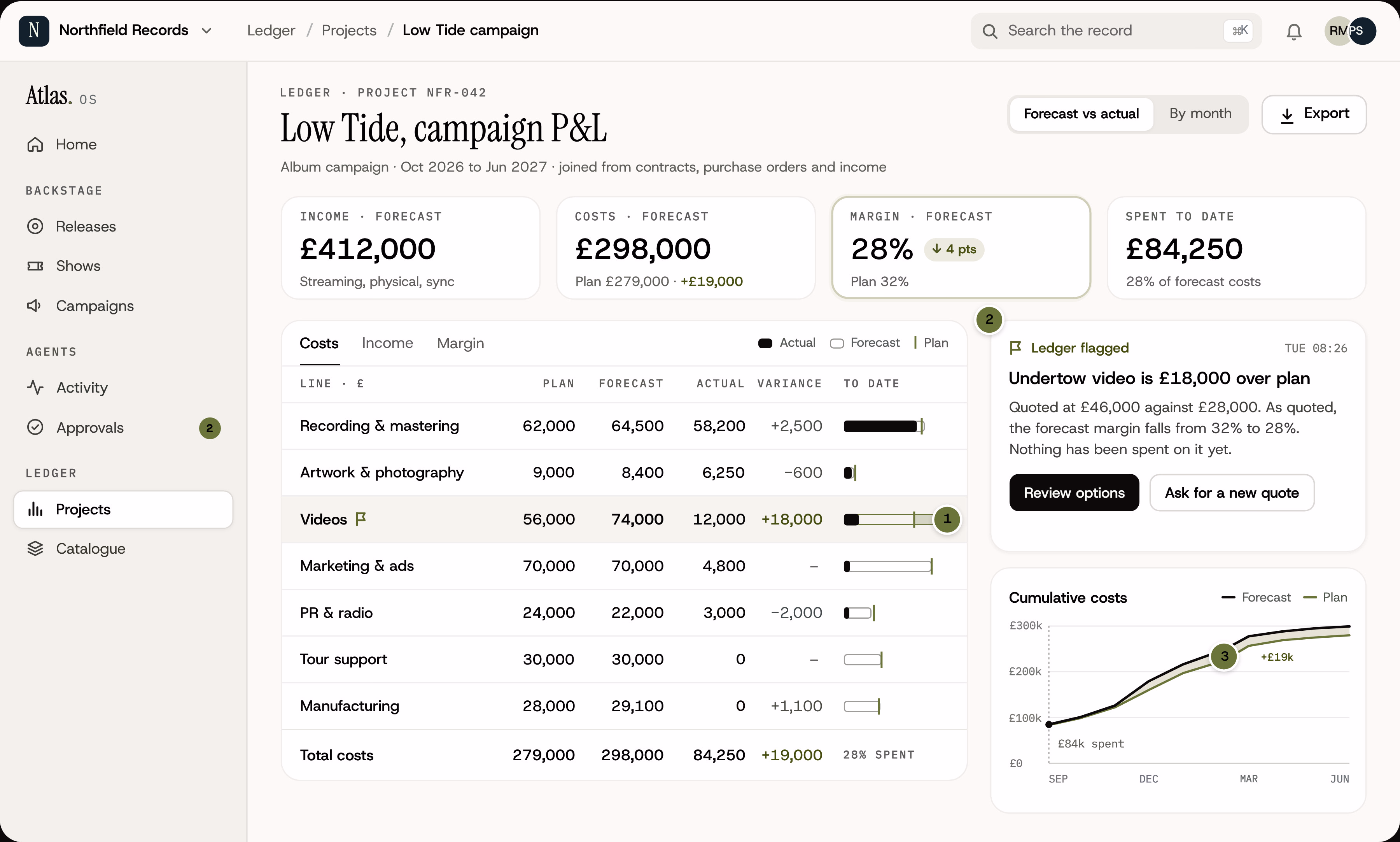Switch to the Margin tab
1400x842 pixels.
tap(460, 343)
